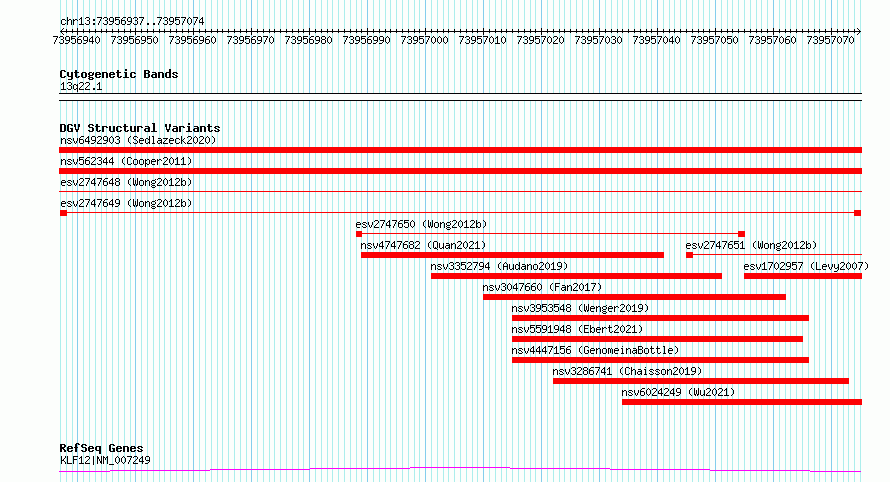Click ruler position 73957070
Viewport: 890px width, 482px height.
point(830,40)
